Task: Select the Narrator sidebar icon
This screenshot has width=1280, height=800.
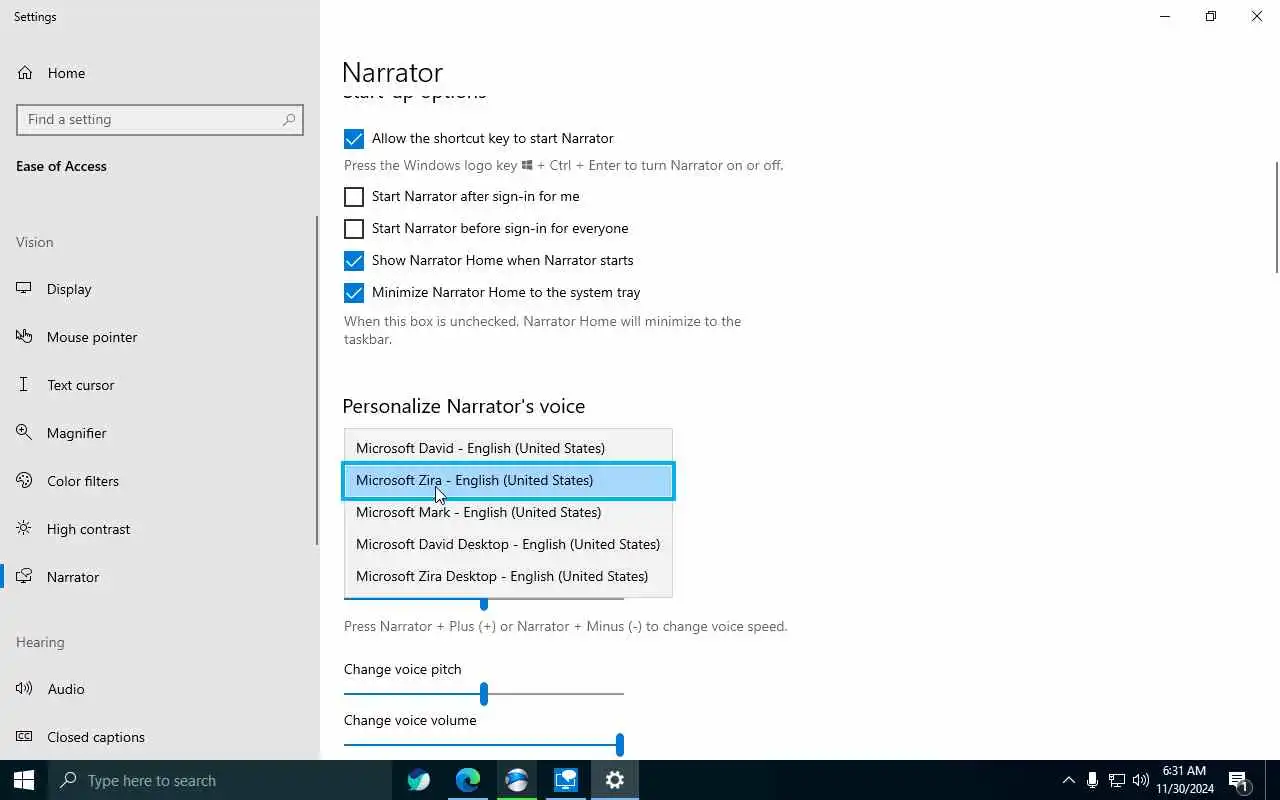Action: click(25, 577)
